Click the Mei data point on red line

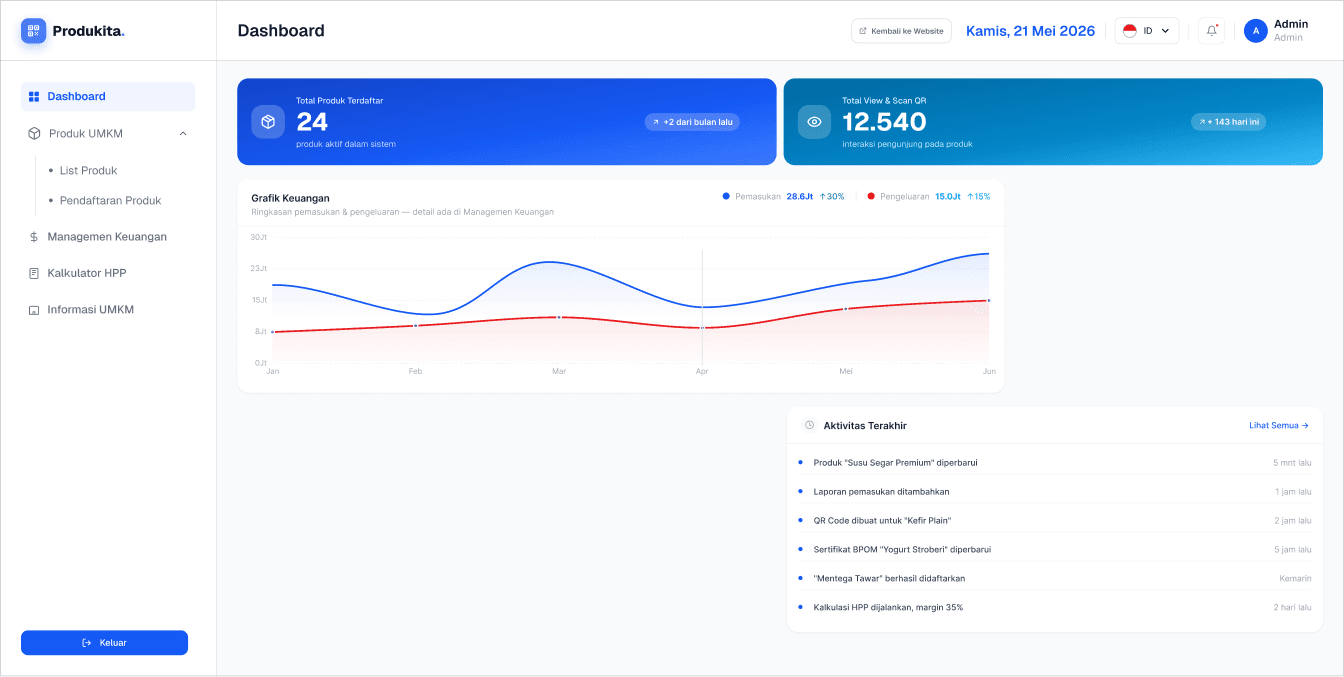[846, 309]
